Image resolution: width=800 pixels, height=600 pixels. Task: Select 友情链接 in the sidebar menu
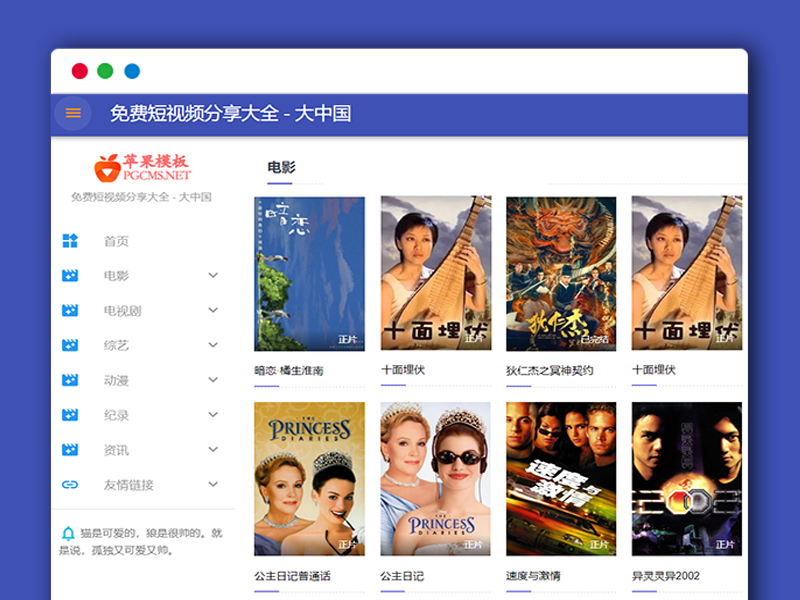[129, 485]
